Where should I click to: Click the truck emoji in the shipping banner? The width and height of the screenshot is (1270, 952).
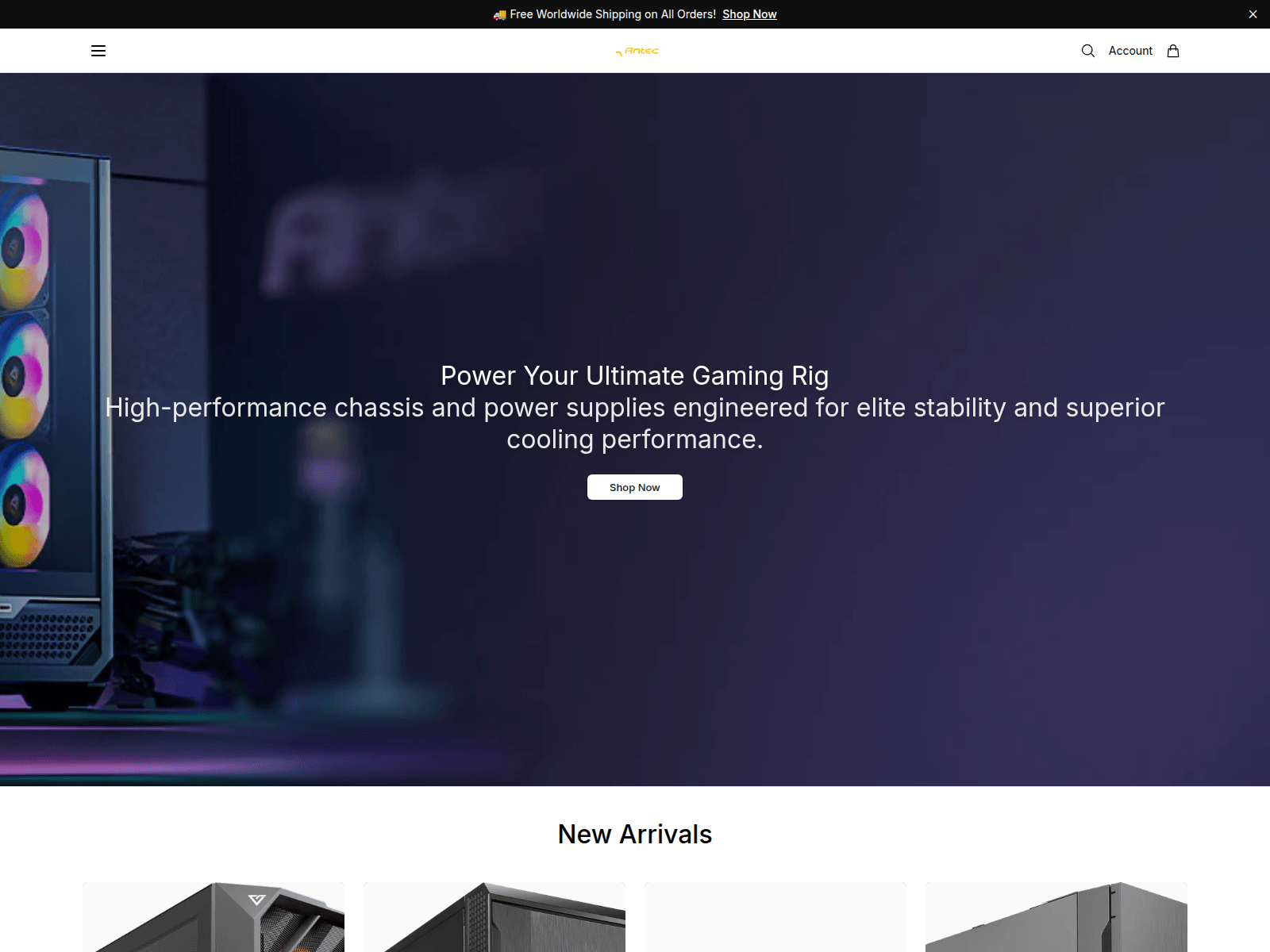499,14
